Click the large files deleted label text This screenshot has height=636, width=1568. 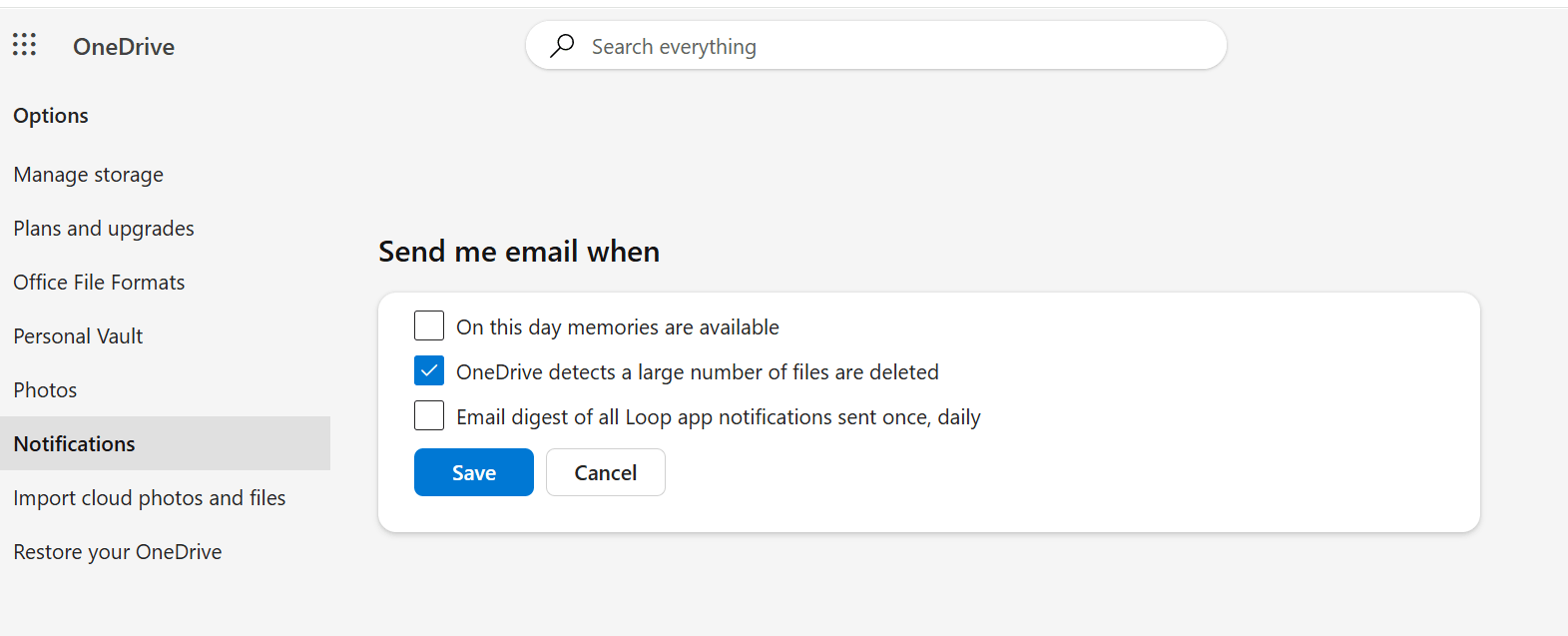[698, 372]
